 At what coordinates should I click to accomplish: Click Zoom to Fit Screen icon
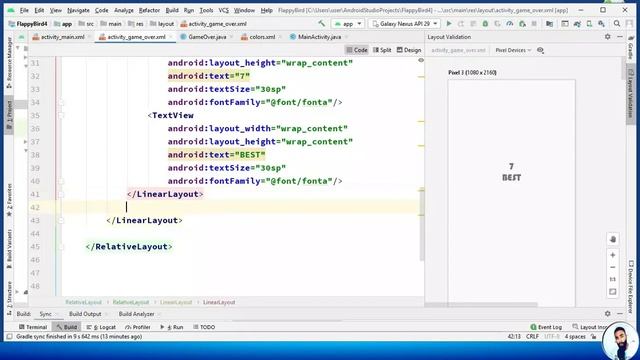pos(613,292)
